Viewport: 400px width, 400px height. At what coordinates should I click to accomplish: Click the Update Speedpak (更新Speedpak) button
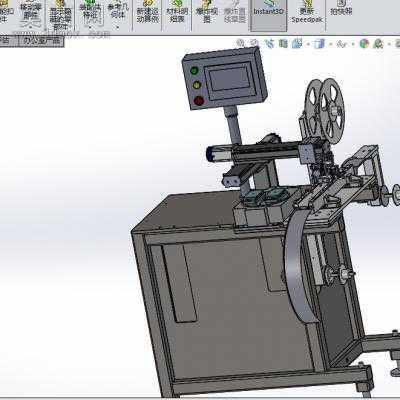307,13
